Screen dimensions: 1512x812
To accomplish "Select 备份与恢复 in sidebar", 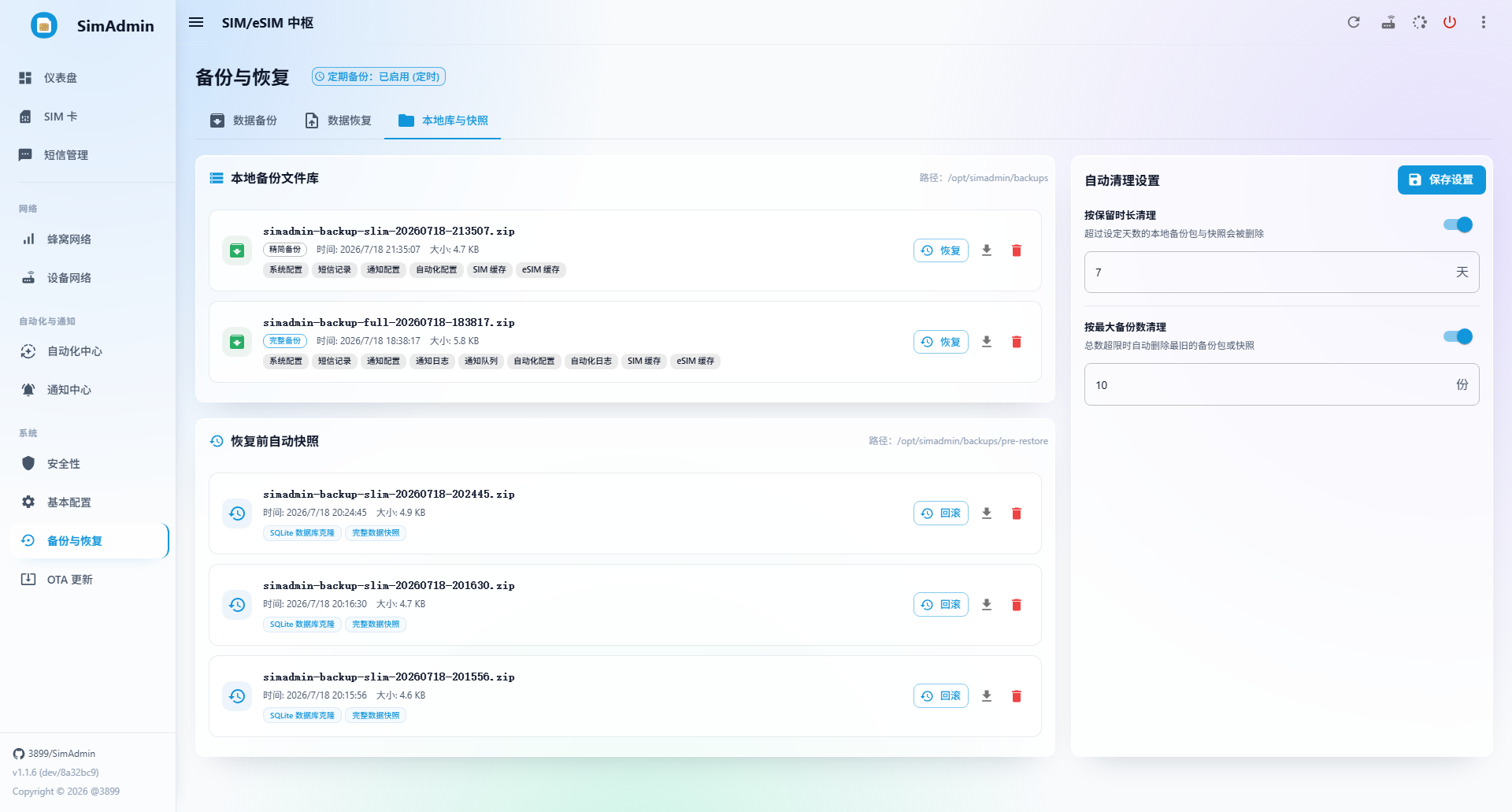I will pos(87,541).
